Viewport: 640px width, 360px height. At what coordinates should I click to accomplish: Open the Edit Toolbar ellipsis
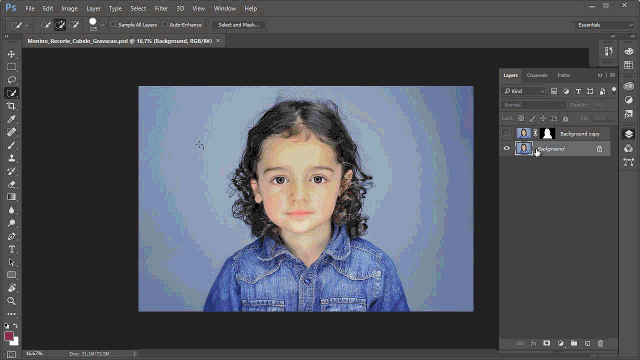click(x=11, y=314)
